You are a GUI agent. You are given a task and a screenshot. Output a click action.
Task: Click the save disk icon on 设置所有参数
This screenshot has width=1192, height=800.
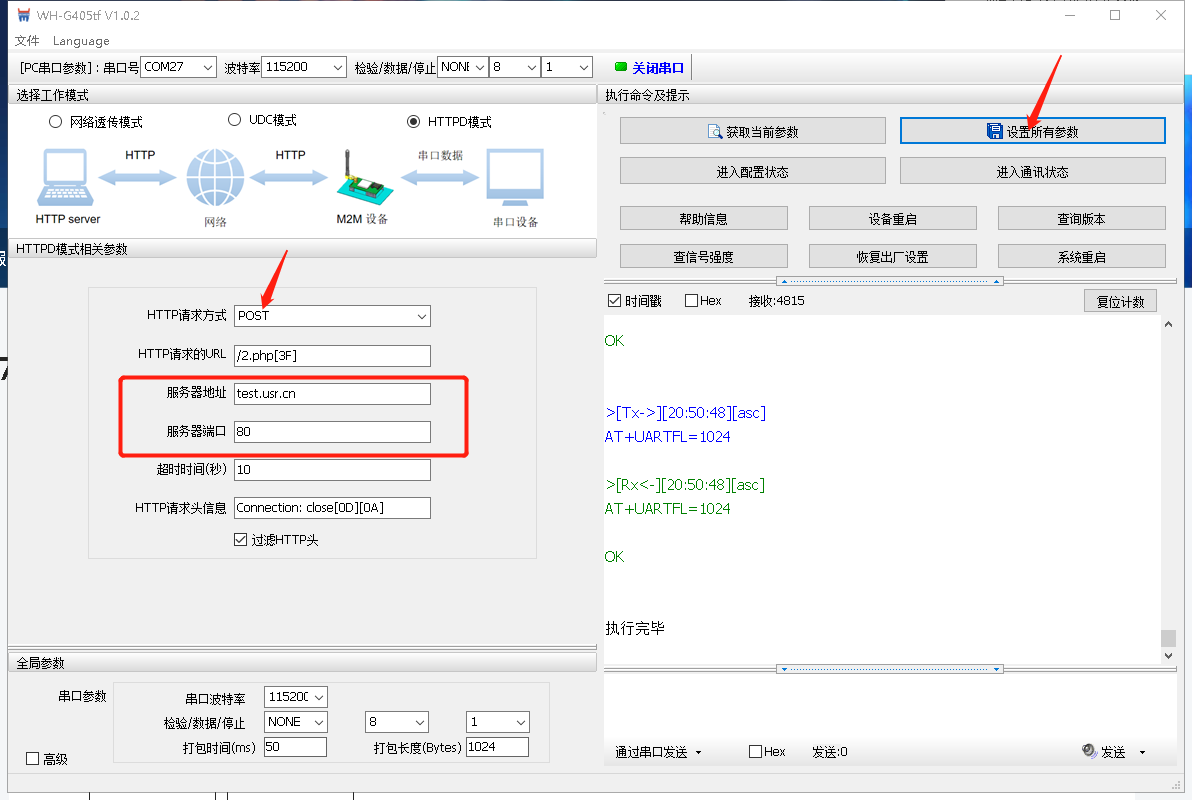[994, 132]
